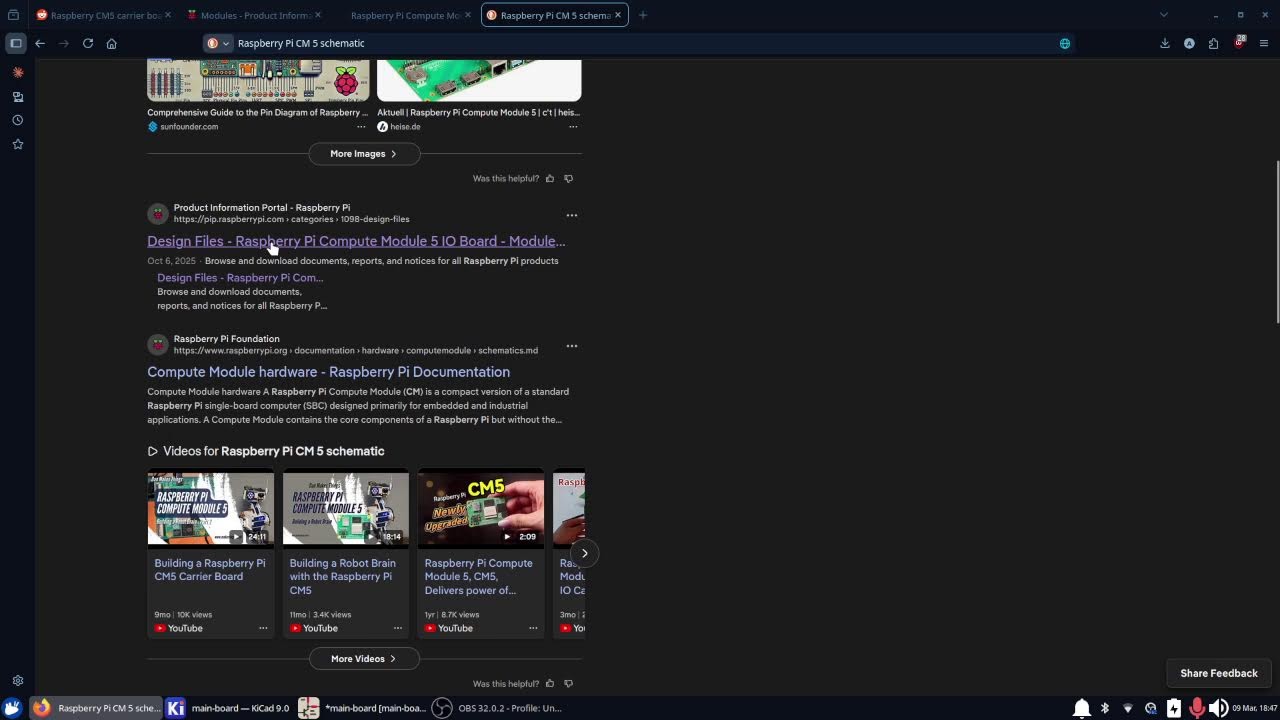Mark the images result as helpful, thumbs up
The height and width of the screenshot is (720, 1280).
click(550, 178)
